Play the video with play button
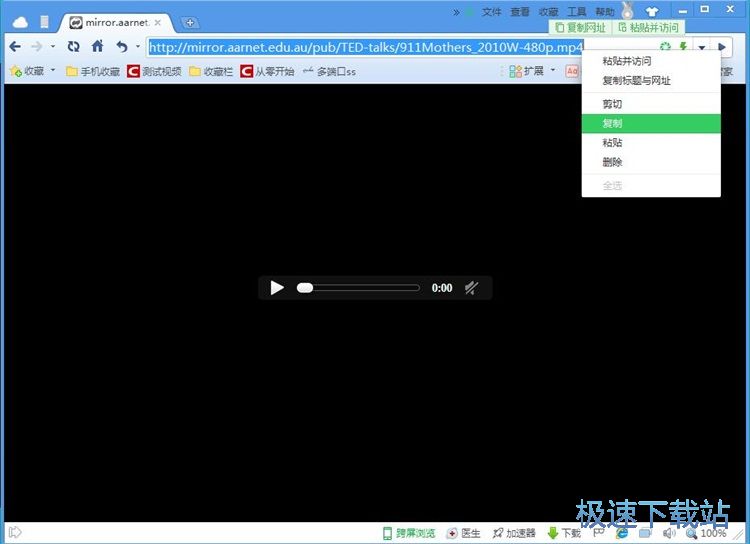This screenshot has height=544, width=750. pos(277,288)
